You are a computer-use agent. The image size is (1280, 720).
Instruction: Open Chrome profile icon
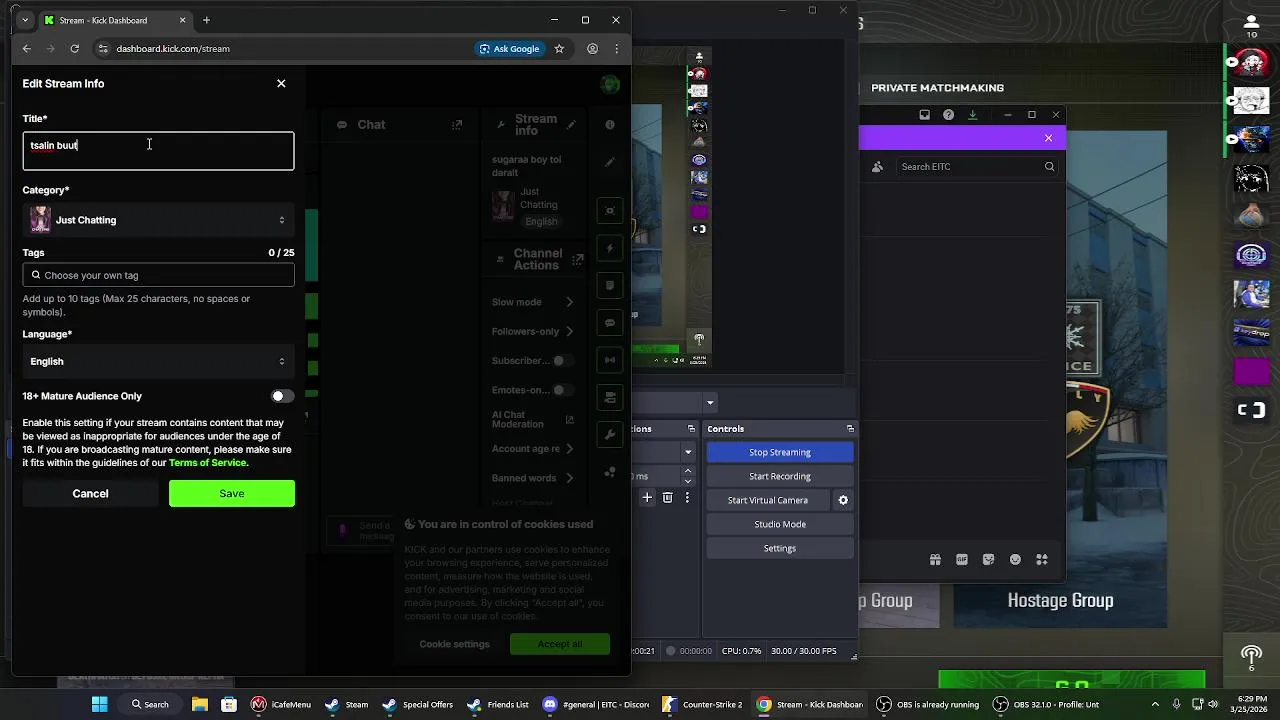[592, 48]
